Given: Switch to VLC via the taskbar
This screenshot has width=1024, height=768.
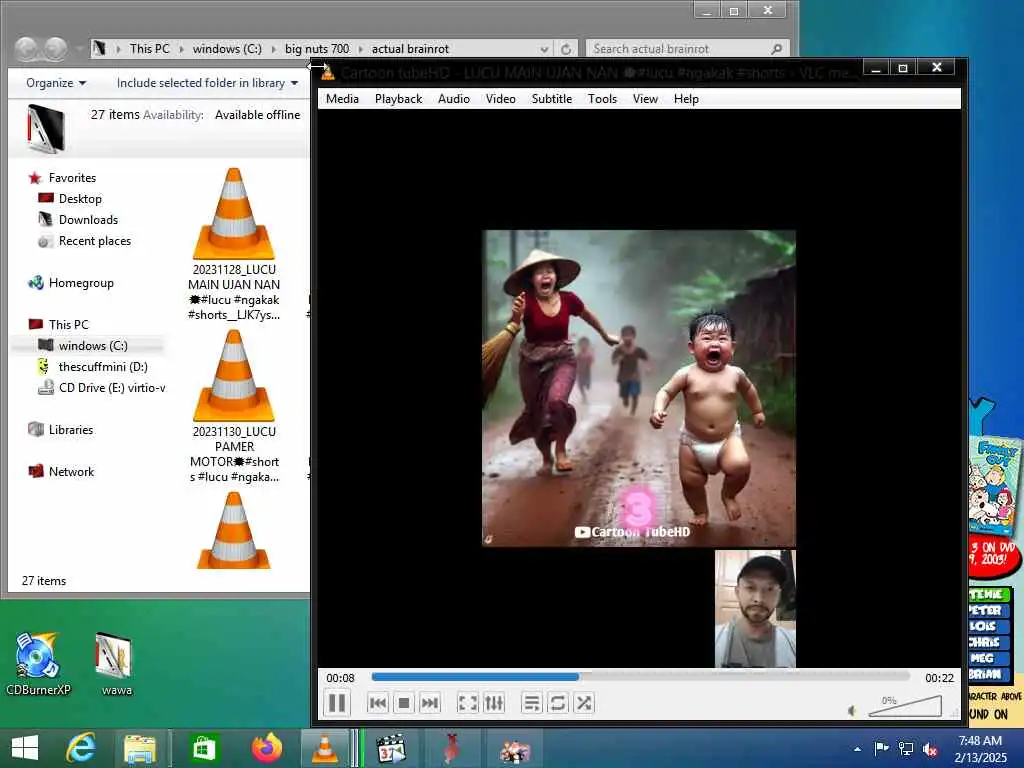Looking at the screenshot, I should [x=325, y=748].
